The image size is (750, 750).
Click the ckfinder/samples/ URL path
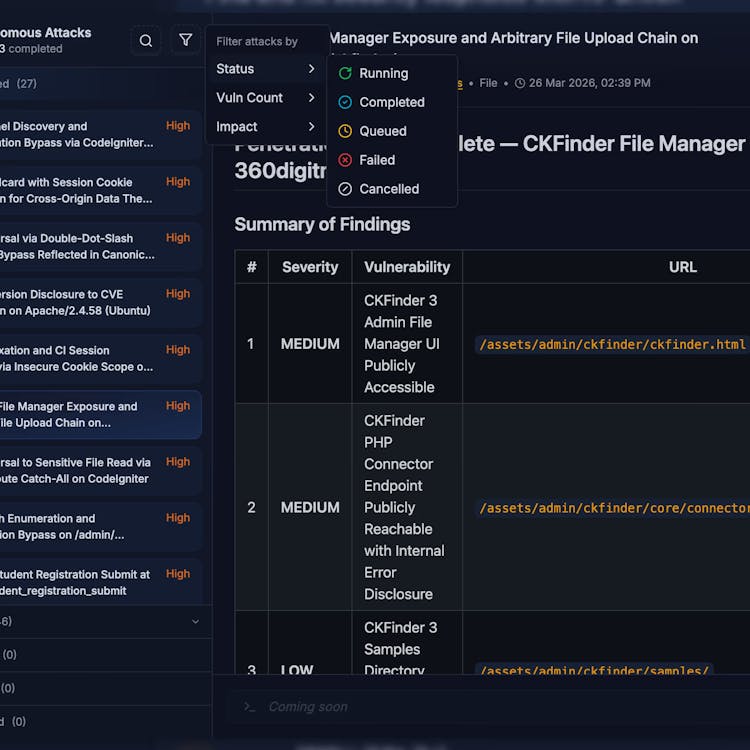594,670
